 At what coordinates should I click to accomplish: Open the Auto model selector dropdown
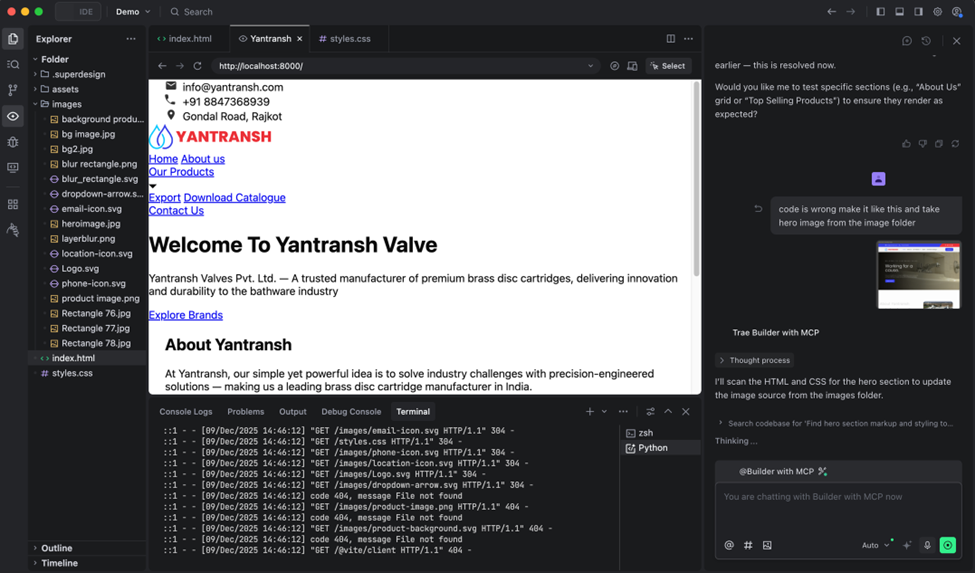tap(876, 545)
